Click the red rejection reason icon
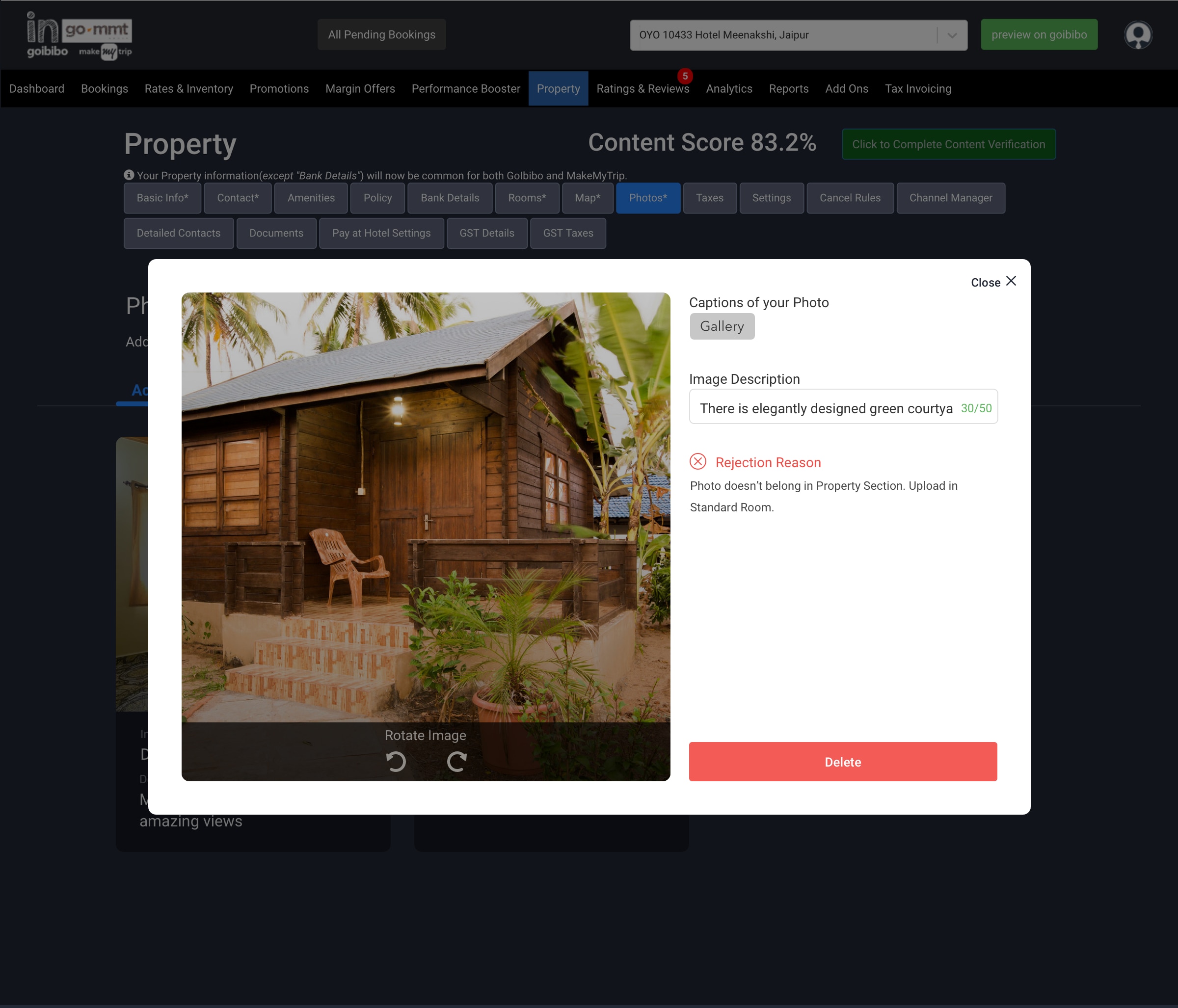This screenshot has width=1178, height=1008. pos(697,462)
